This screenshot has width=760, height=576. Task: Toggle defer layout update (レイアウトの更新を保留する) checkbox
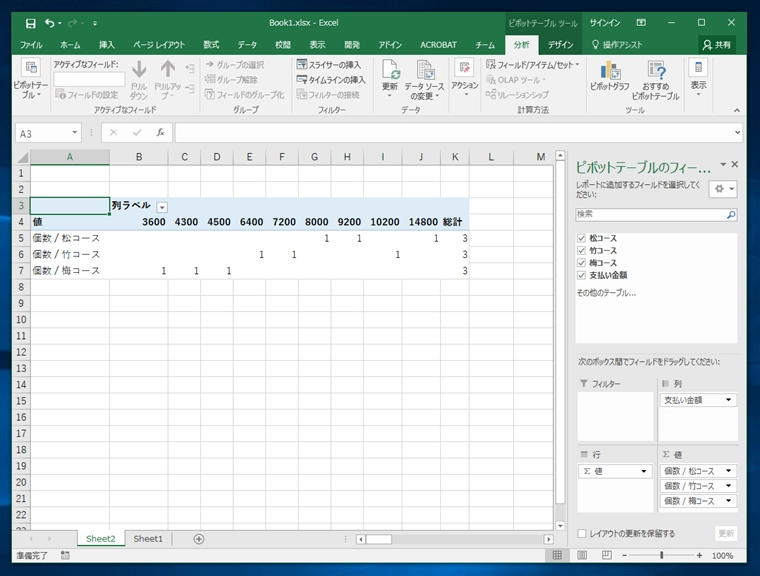pos(582,533)
